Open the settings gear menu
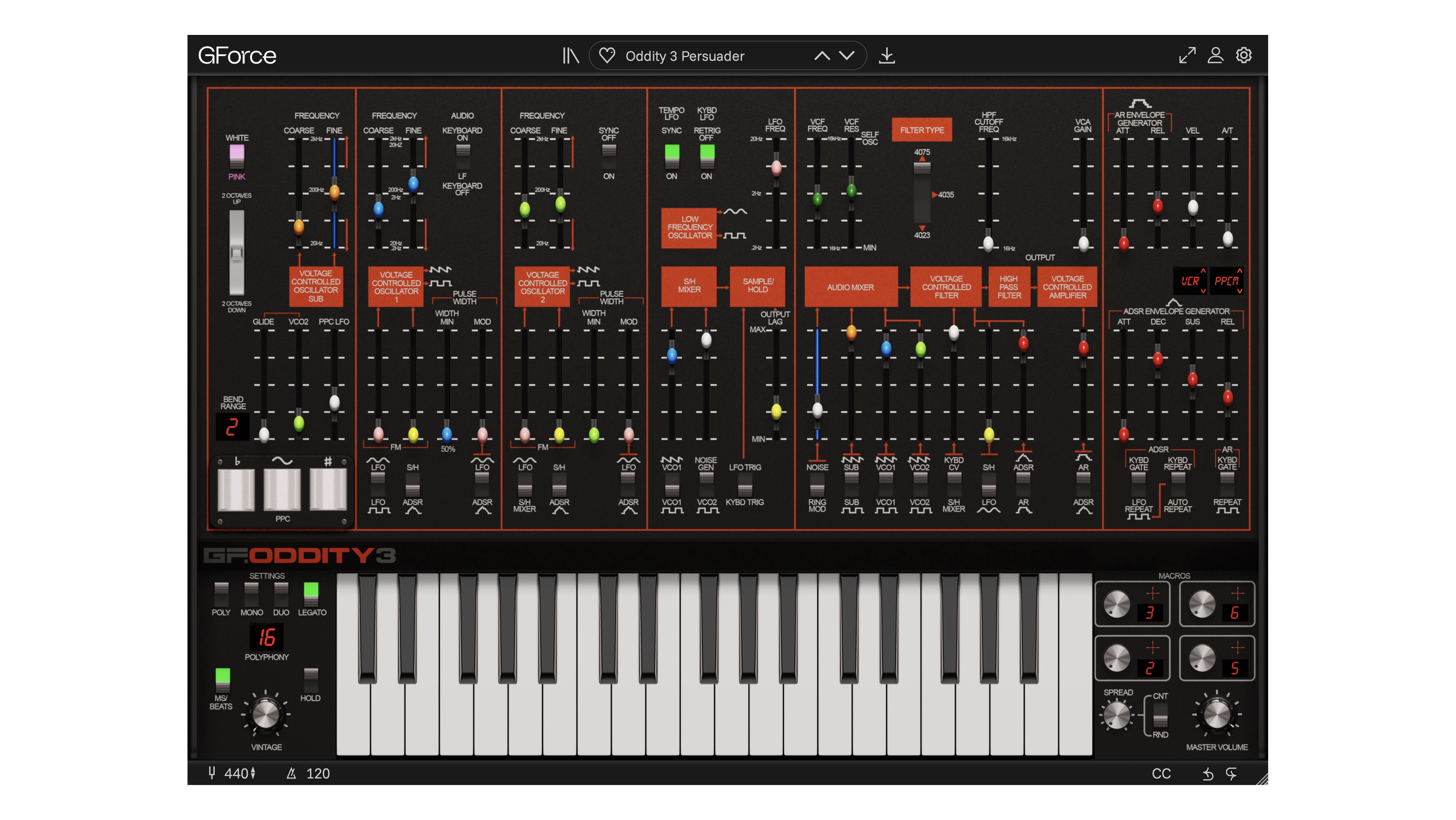This screenshot has height=820, width=1456. pyautogui.click(x=1243, y=55)
